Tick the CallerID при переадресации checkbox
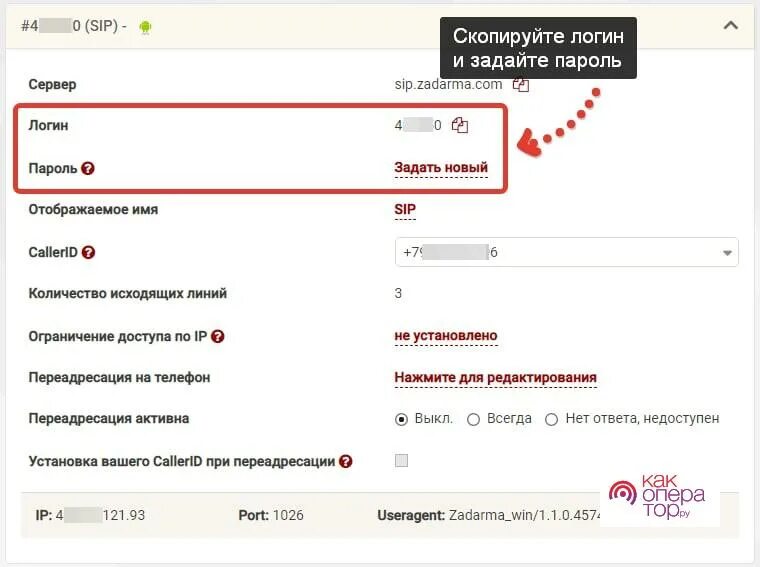Image resolution: width=760 pixels, height=567 pixels. coord(401,460)
